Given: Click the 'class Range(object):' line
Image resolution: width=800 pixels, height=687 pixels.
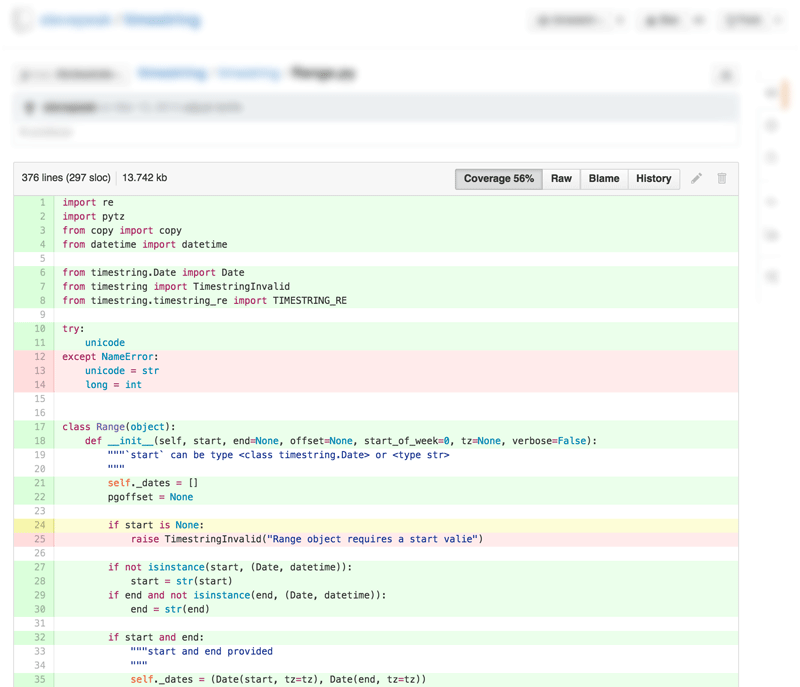Looking at the screenshot, I should click(119, 426).
